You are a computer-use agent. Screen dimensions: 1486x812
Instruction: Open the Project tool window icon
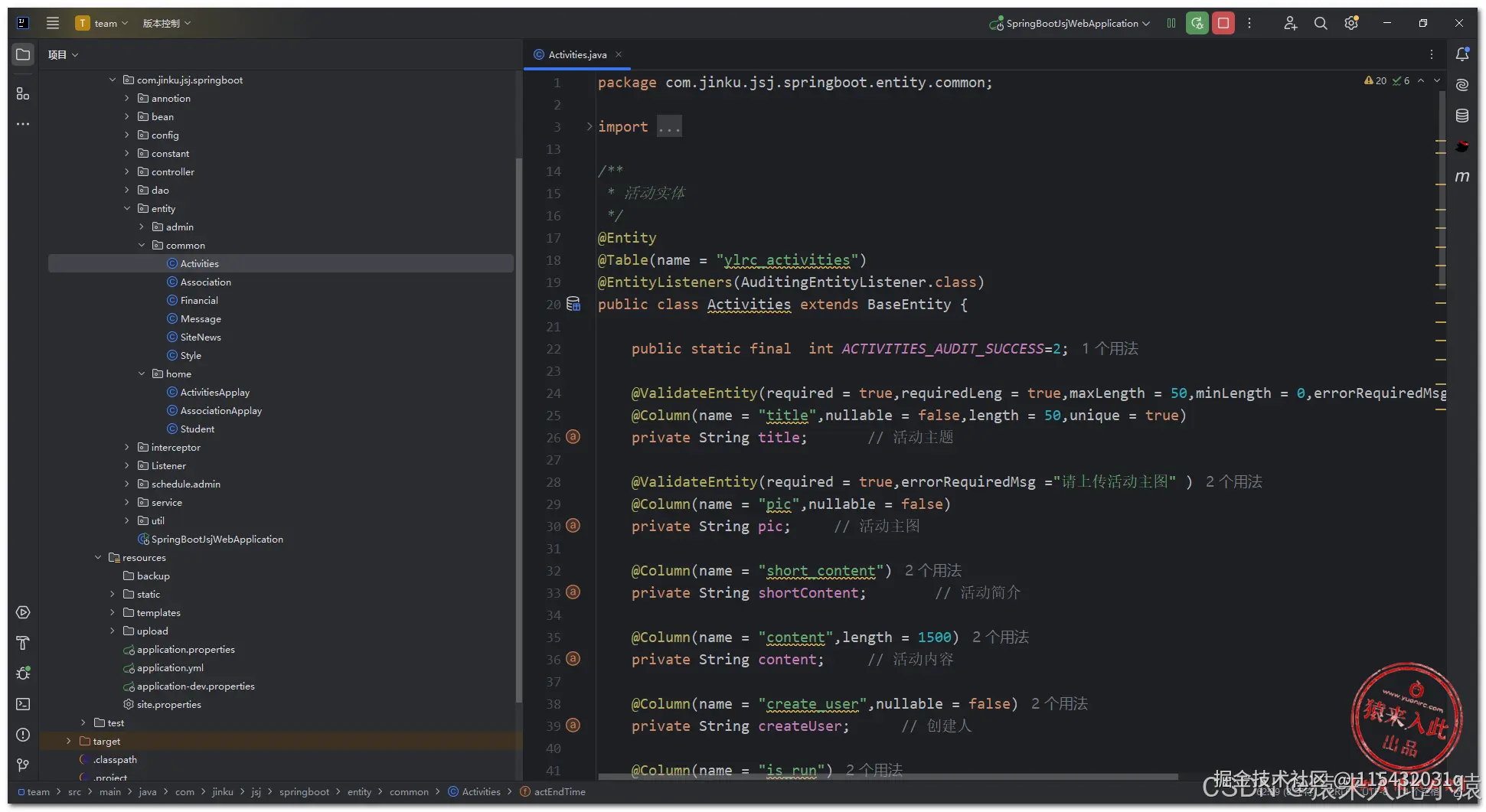click(23, 54)
